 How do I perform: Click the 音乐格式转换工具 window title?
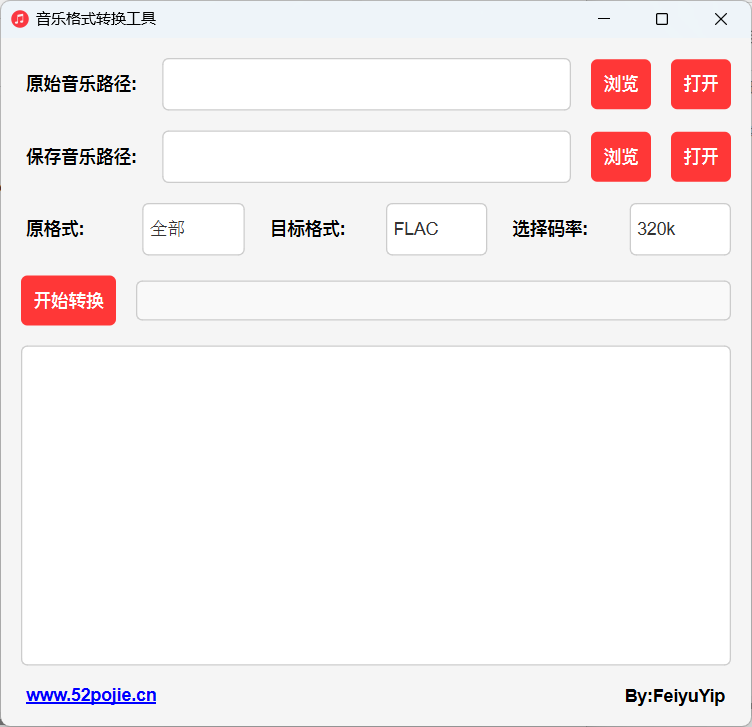(x=96, y=19)
